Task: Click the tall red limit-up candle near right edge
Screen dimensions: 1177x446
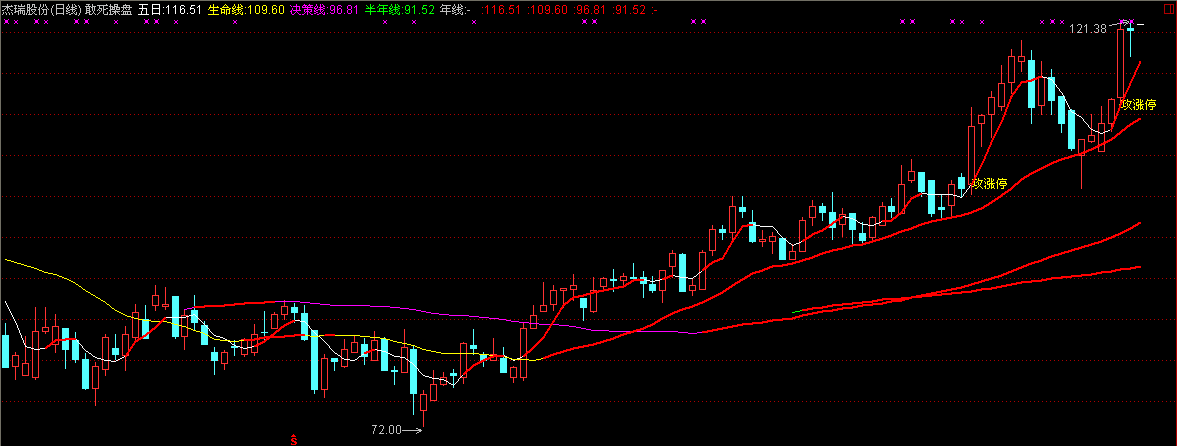Action: pos(1121,63)
